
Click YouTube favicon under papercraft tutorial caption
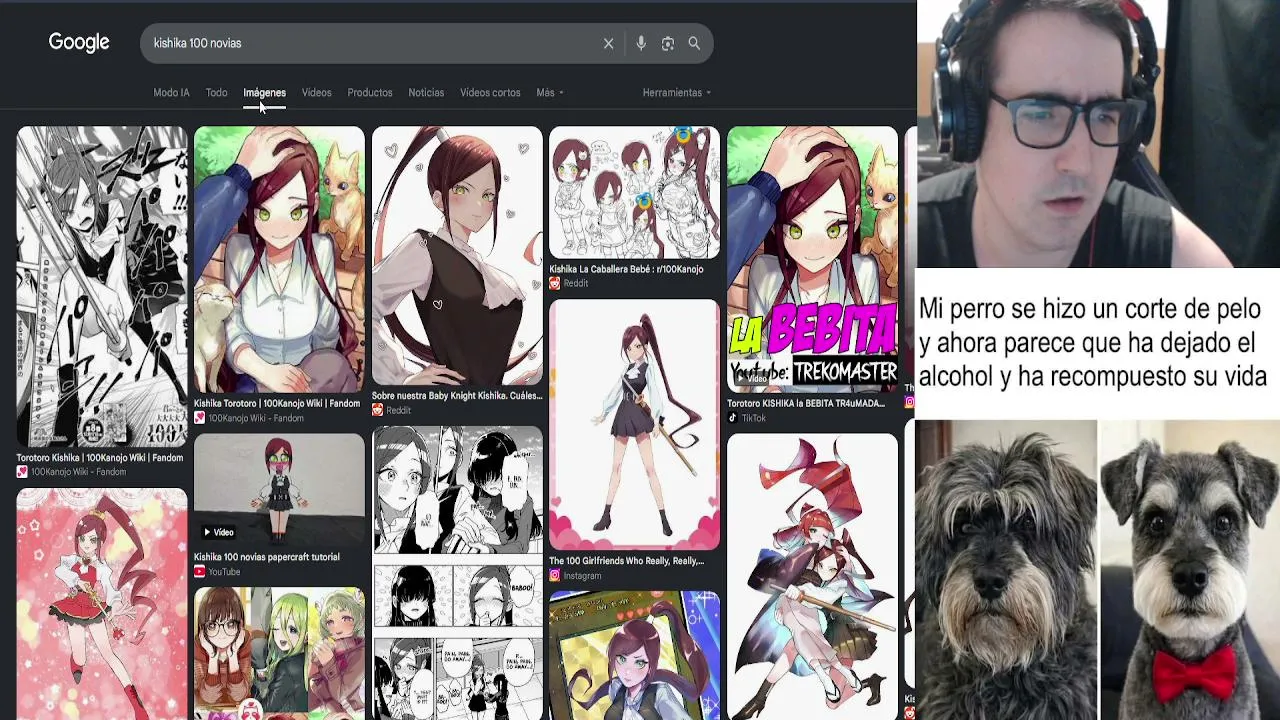coord(199,572)
